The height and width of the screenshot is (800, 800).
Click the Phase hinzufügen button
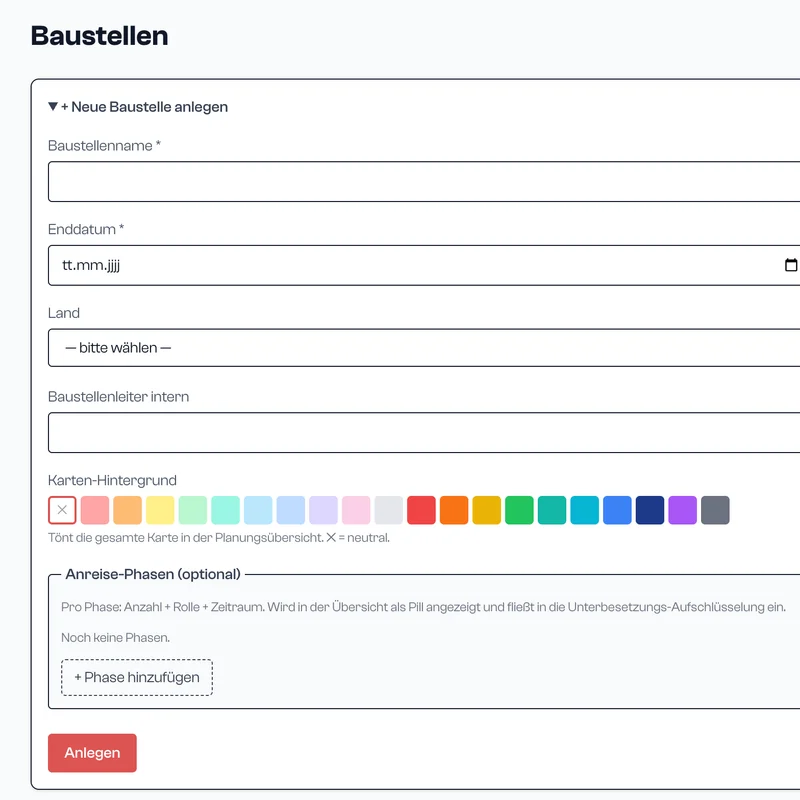tap(137, 678)
